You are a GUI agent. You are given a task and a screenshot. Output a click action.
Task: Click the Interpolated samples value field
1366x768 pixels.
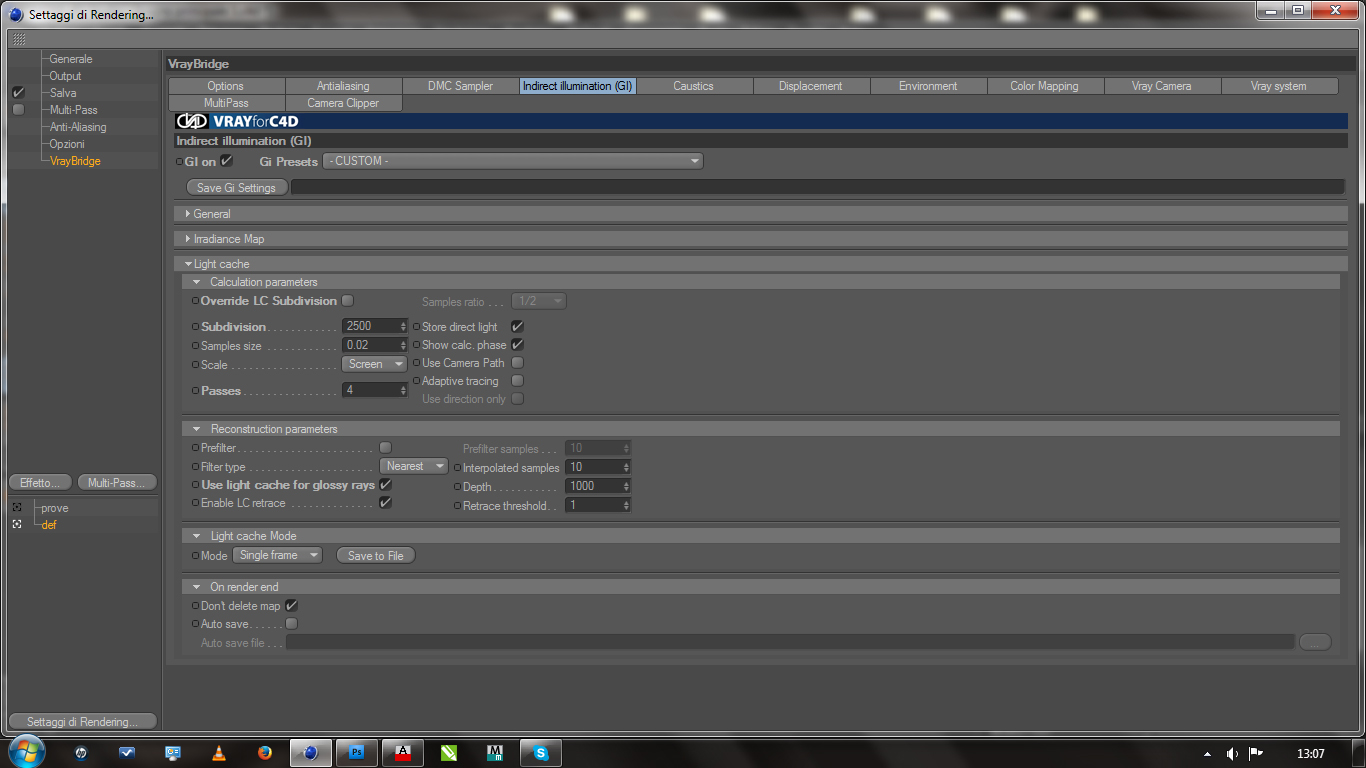[593, 467]
